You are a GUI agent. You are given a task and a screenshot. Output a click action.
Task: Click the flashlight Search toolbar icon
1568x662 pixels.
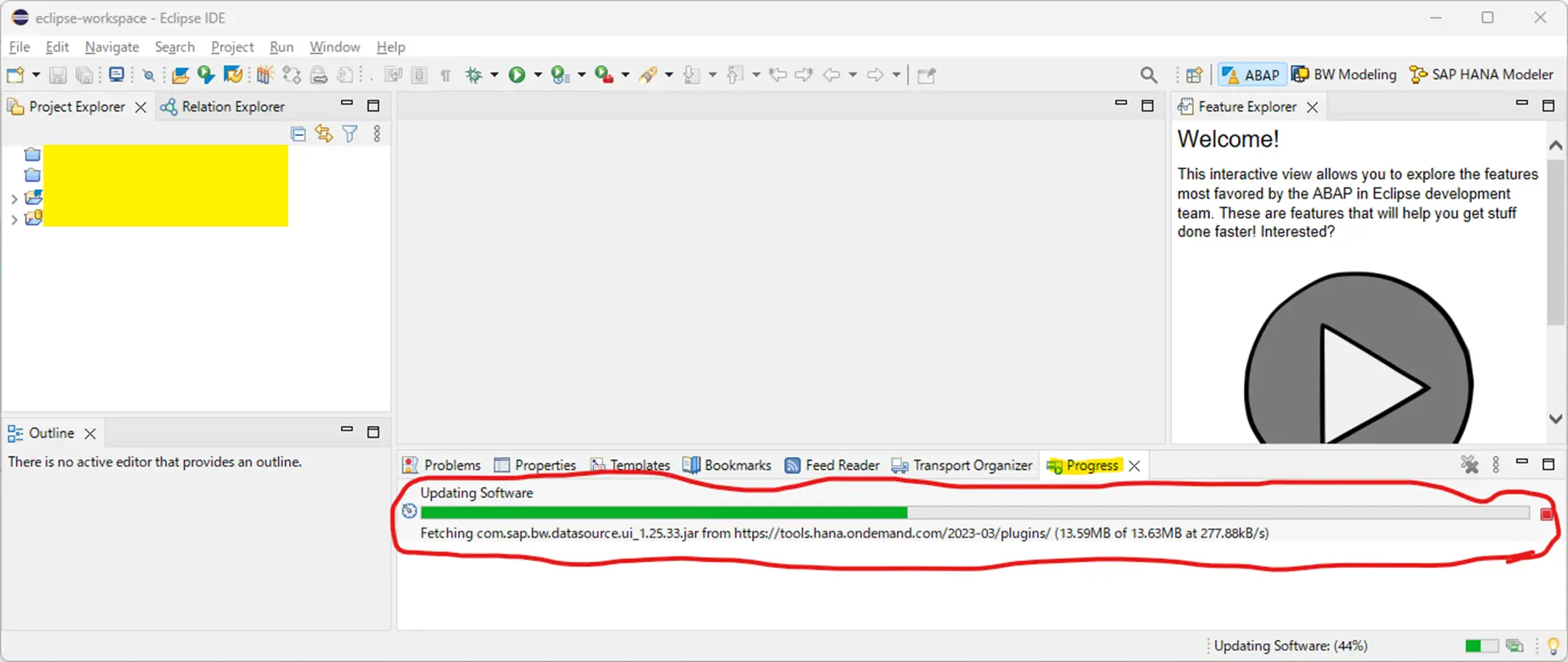[648, 75]
